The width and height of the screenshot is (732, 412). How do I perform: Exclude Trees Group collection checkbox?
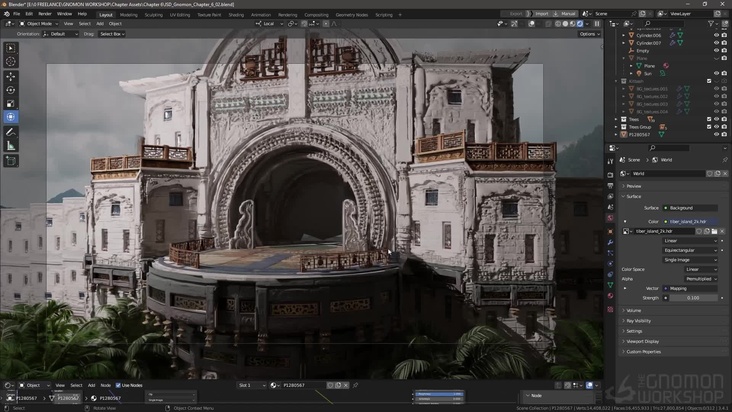(x=709, y=127)
